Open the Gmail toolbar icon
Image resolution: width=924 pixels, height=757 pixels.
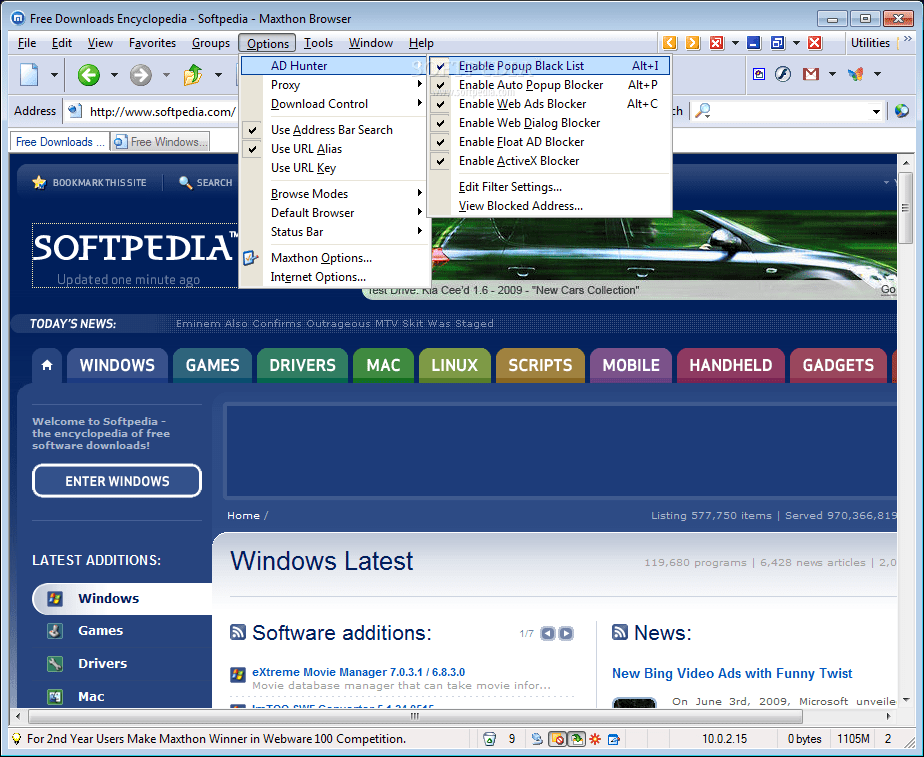pos(811,74)
